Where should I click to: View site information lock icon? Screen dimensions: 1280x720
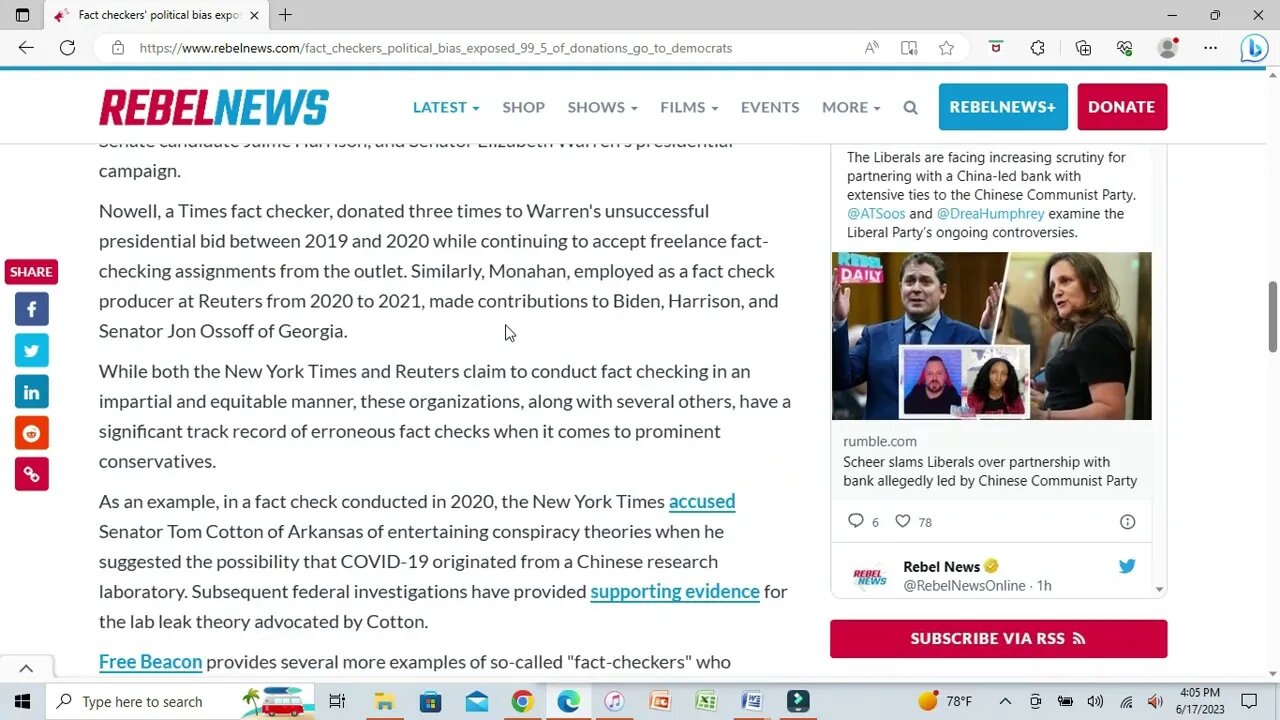[118, 48]
